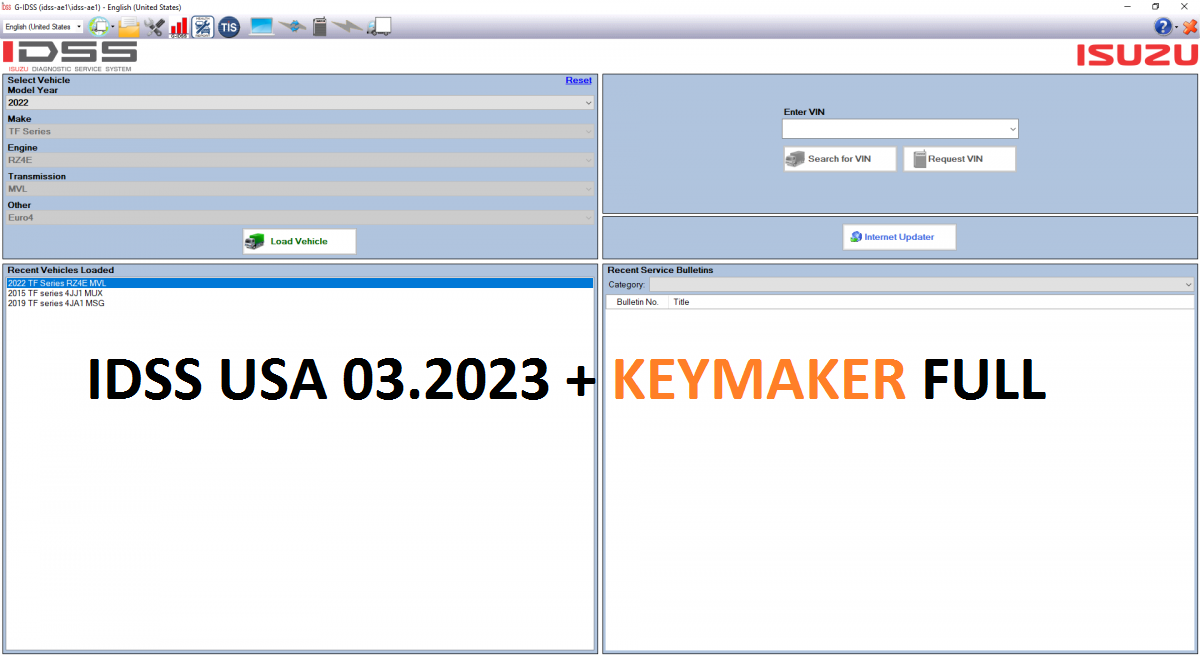The width and height of the screenshot is (1200, 656).
Task: Select 2015 TF series 4JJ1 MUX entry
Action: point(55,293)
